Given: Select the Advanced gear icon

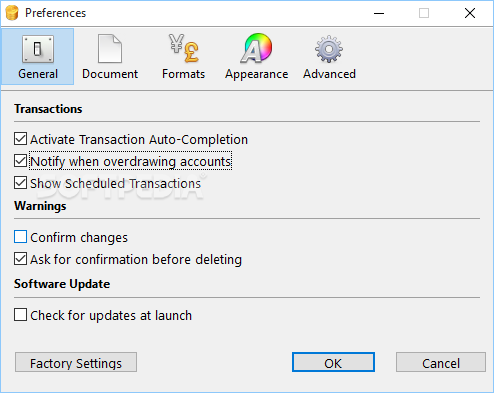Looking at the screenshot, I should tap(329, 49).
